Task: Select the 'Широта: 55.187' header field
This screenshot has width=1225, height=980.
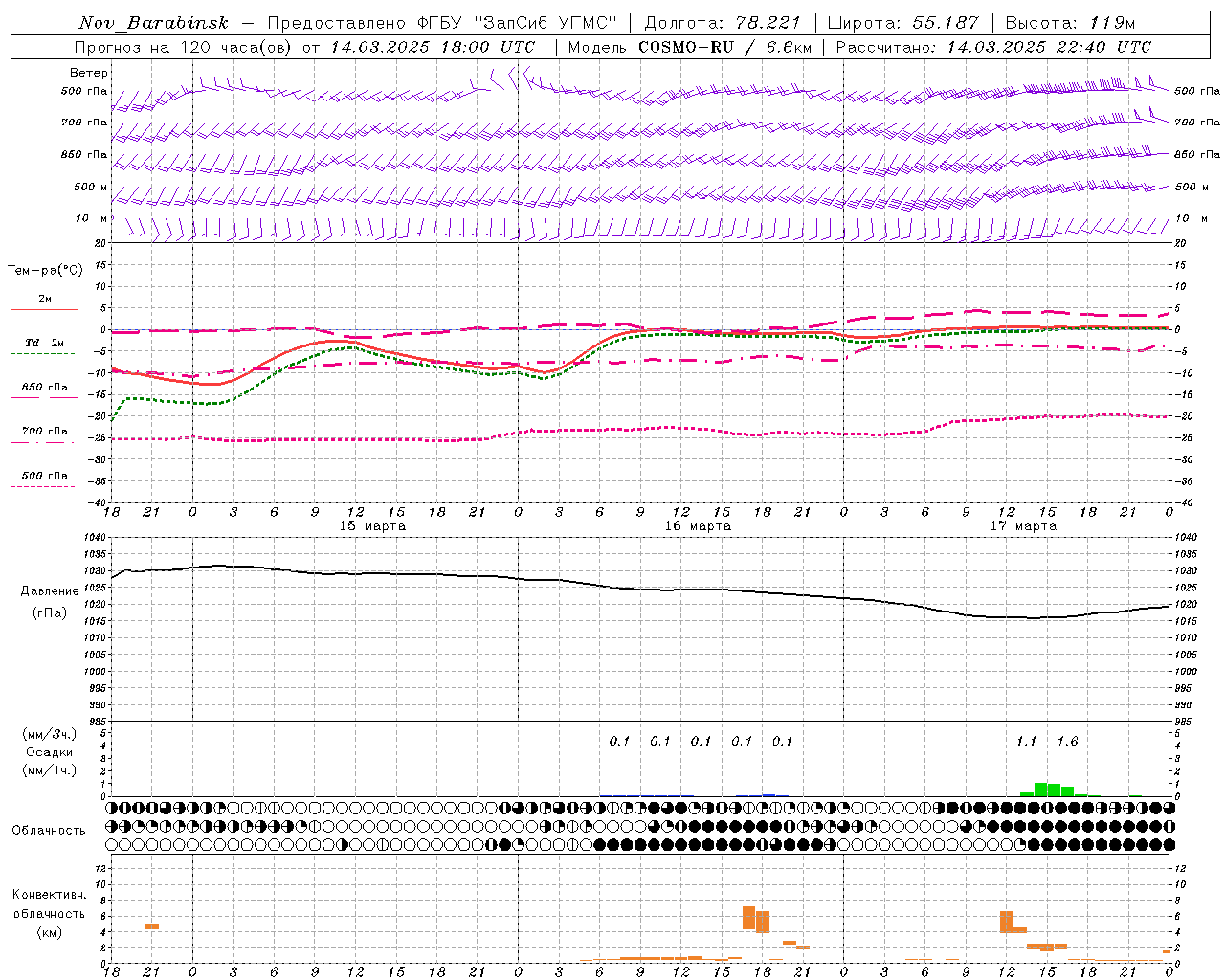Action: (x=902, y=23)
